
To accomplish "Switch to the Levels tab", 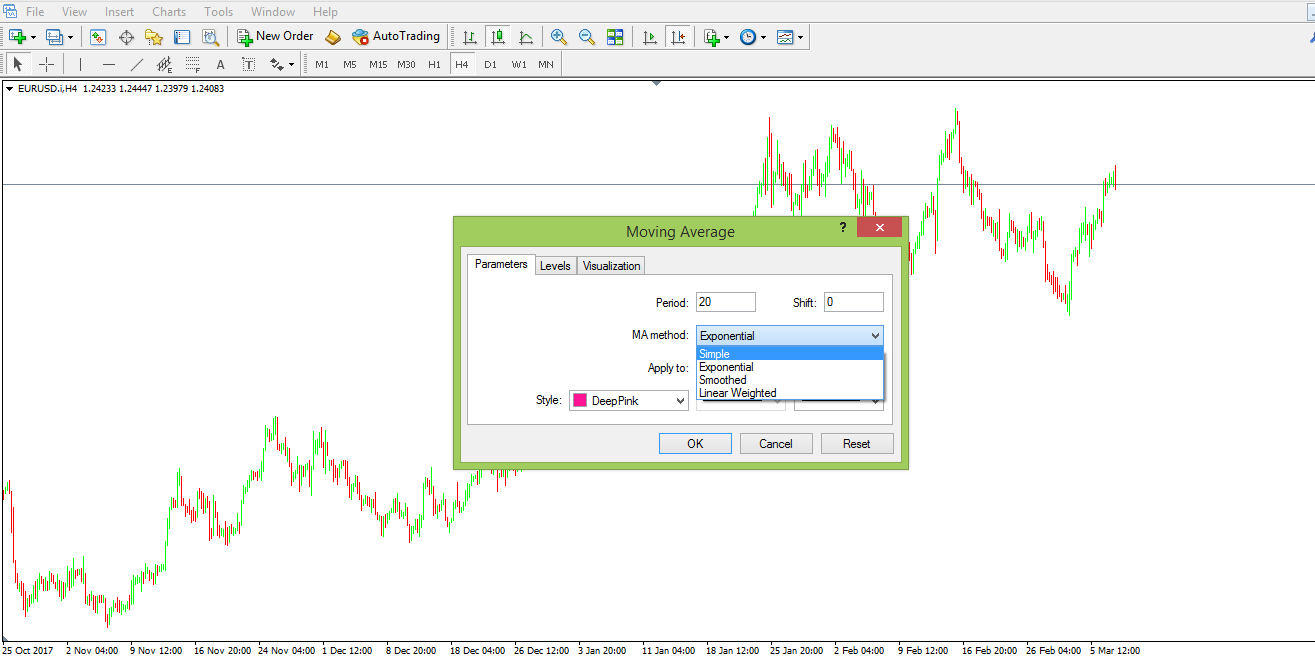I will (555, 265).
